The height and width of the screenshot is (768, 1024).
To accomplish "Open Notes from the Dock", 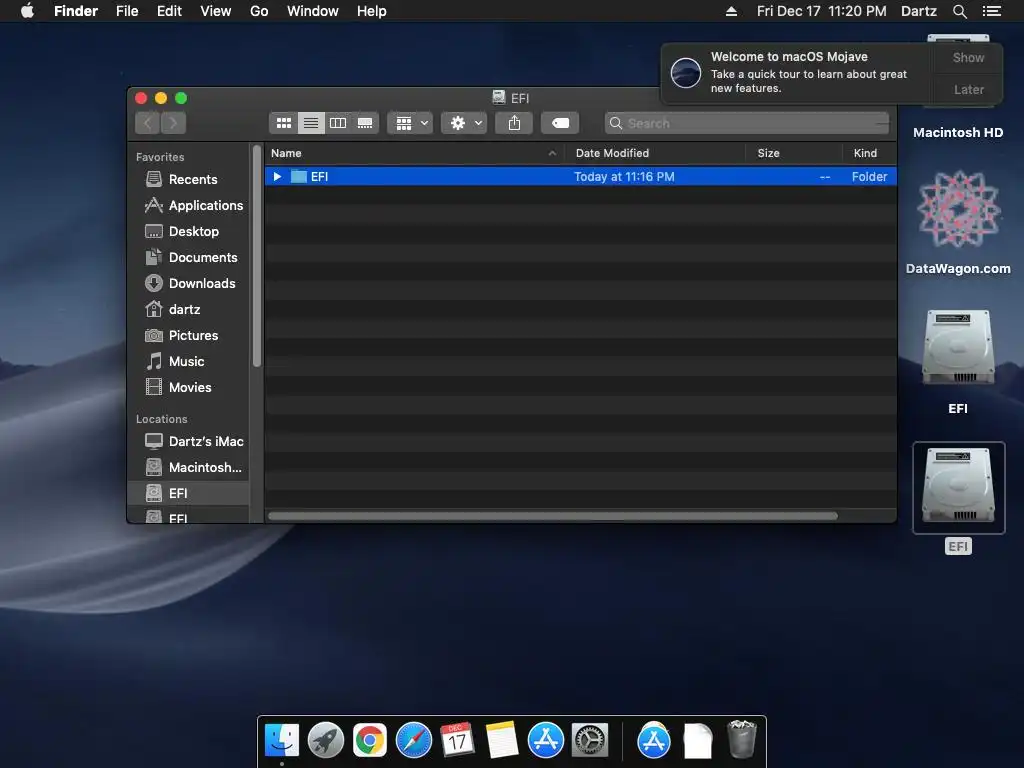I will coord(502,741).
